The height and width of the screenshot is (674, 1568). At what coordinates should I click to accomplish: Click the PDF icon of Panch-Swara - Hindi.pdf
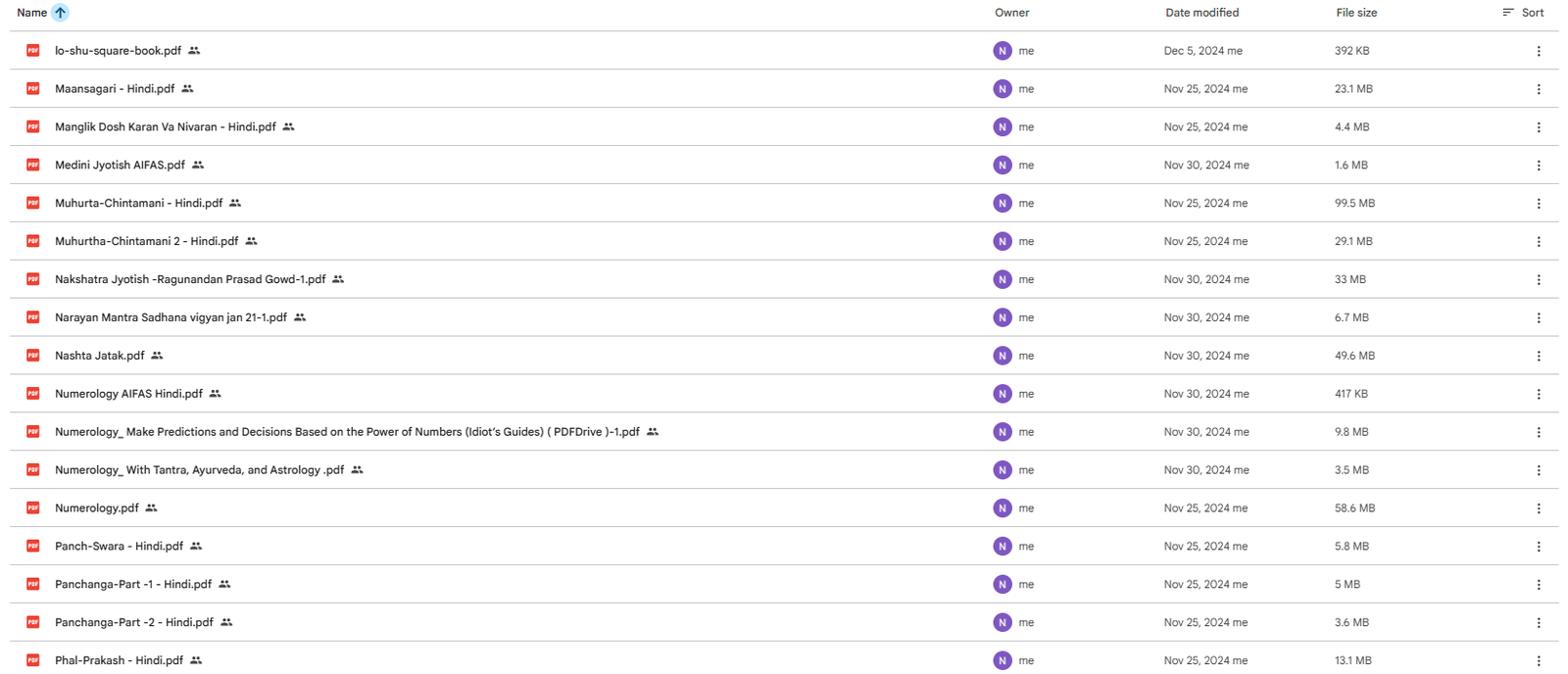pyautogui.click(x=33, y=547)
